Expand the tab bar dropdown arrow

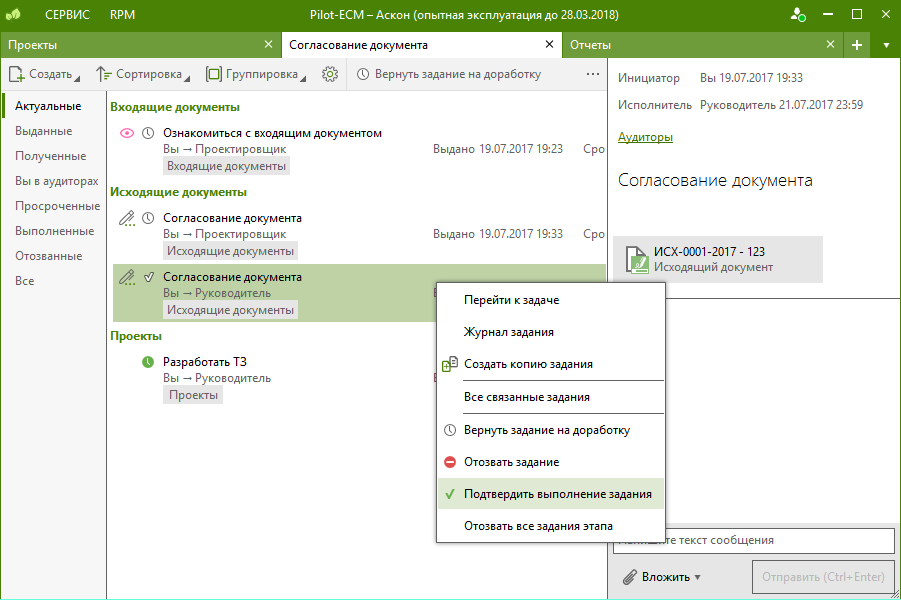(x=887, y=45)
